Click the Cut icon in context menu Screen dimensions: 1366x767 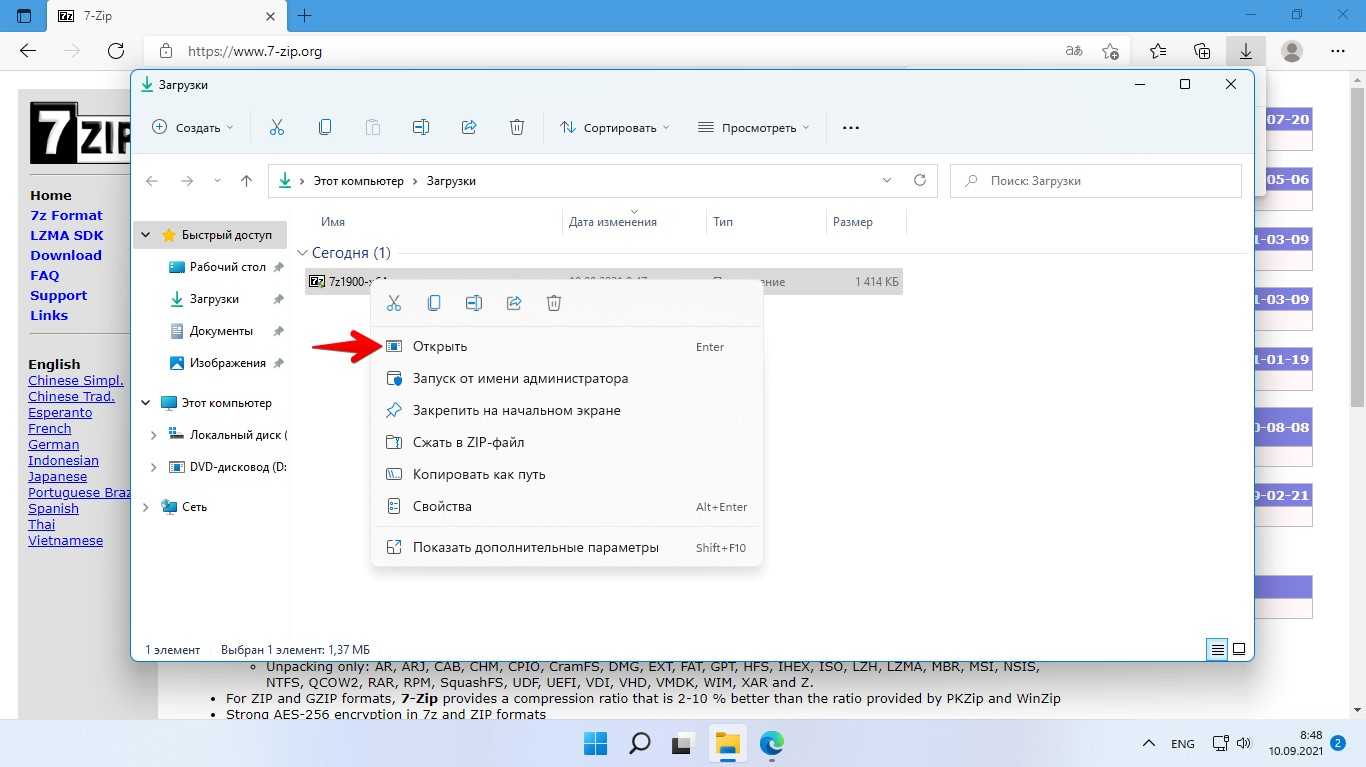click(x=394, y=303)
